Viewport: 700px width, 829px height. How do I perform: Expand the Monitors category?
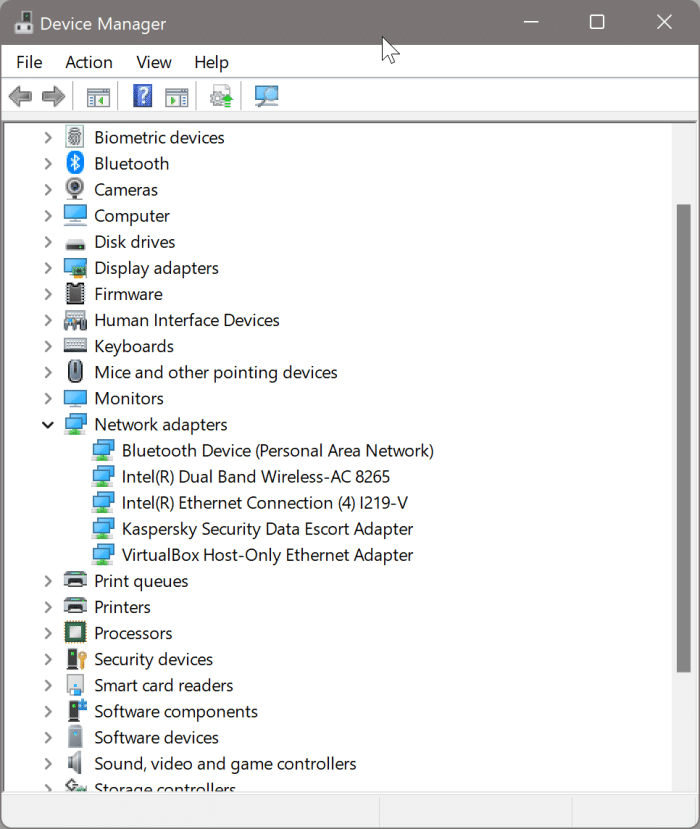(x=48, y=398)
